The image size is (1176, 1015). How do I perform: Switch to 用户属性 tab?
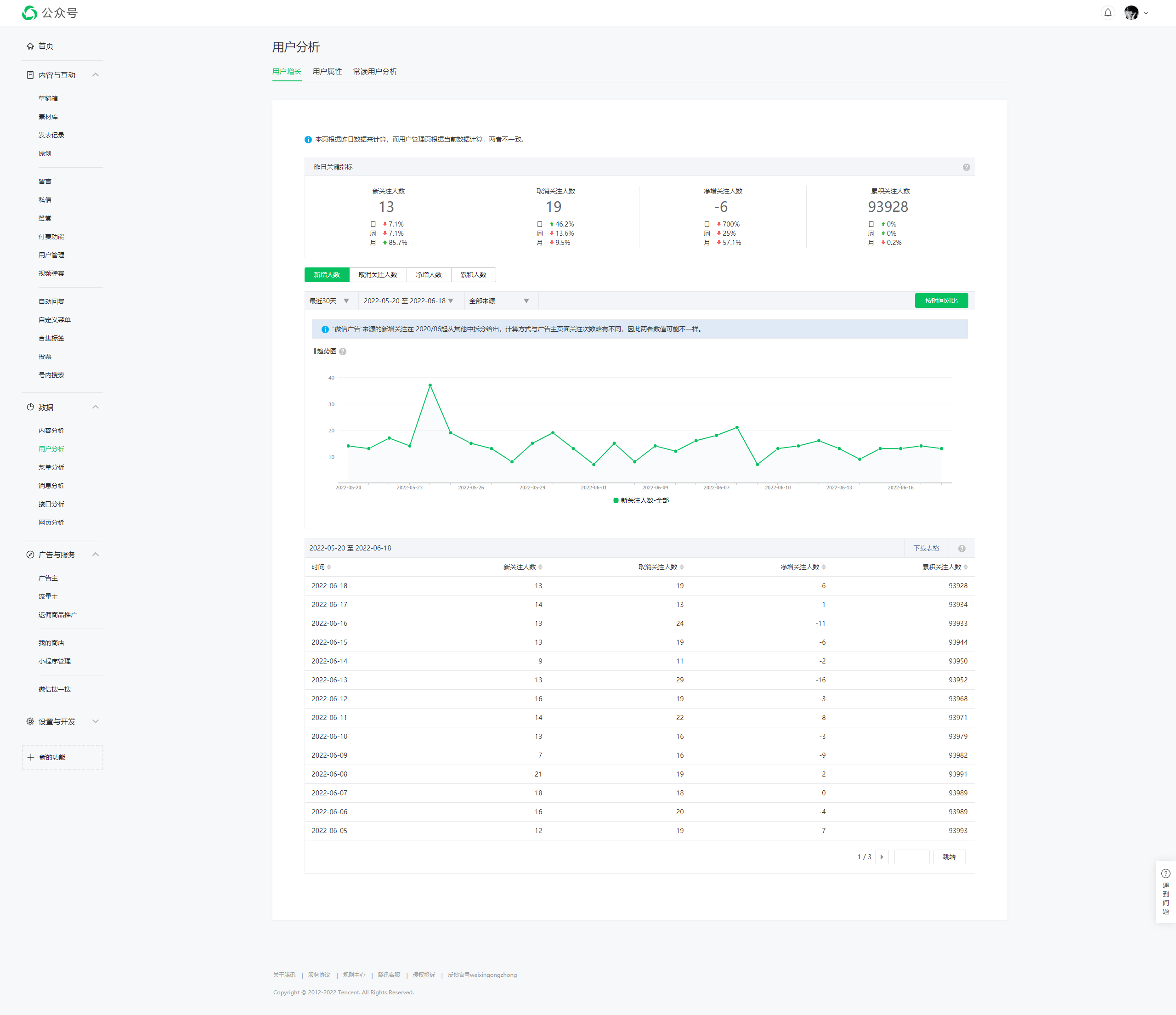pos(327,72)
